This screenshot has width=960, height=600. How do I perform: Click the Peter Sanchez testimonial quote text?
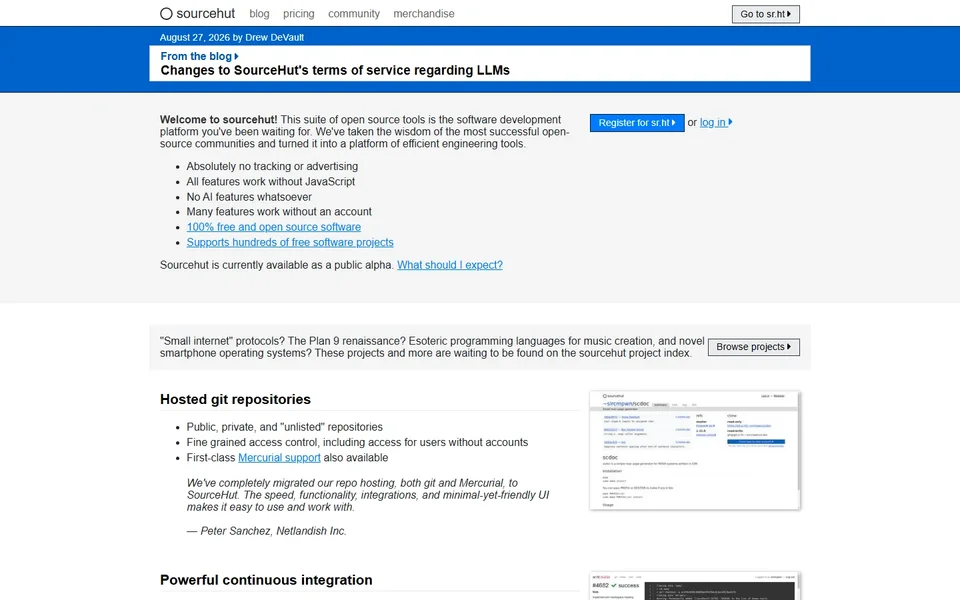coord(368,495)
